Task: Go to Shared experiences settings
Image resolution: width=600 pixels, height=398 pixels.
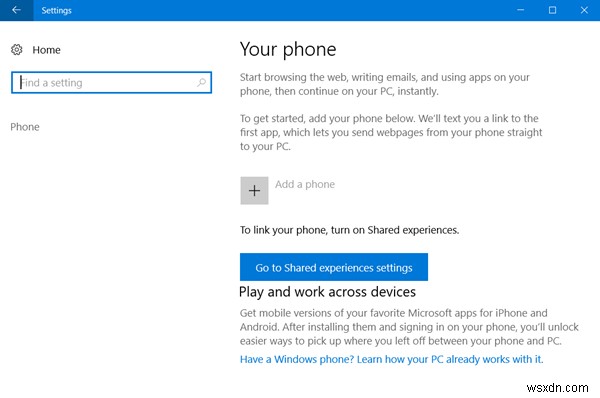Action: click(334, 267)
